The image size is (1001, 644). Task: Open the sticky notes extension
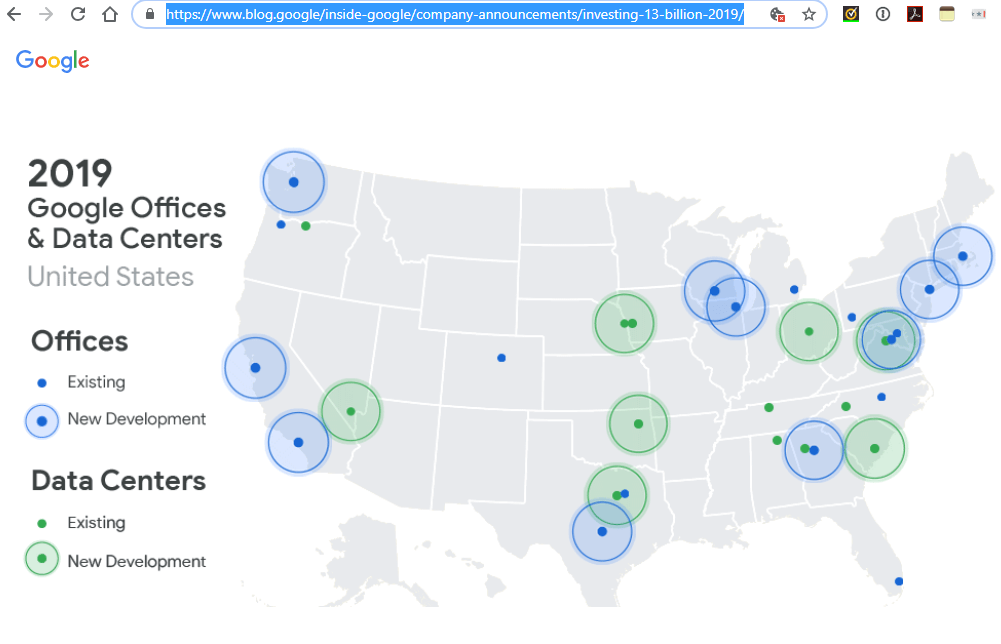click(946, 13)
